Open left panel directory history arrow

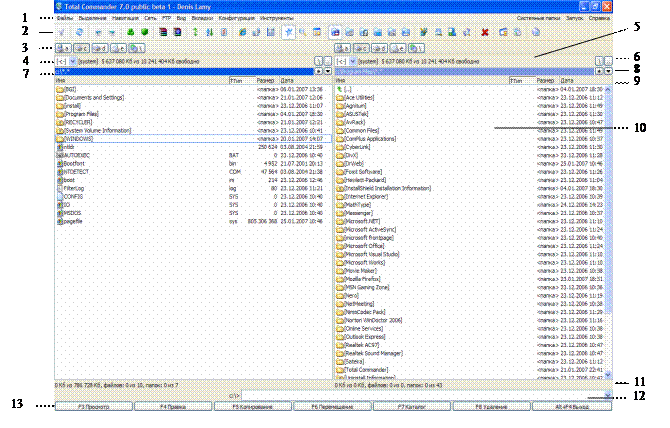pos(328,71)
